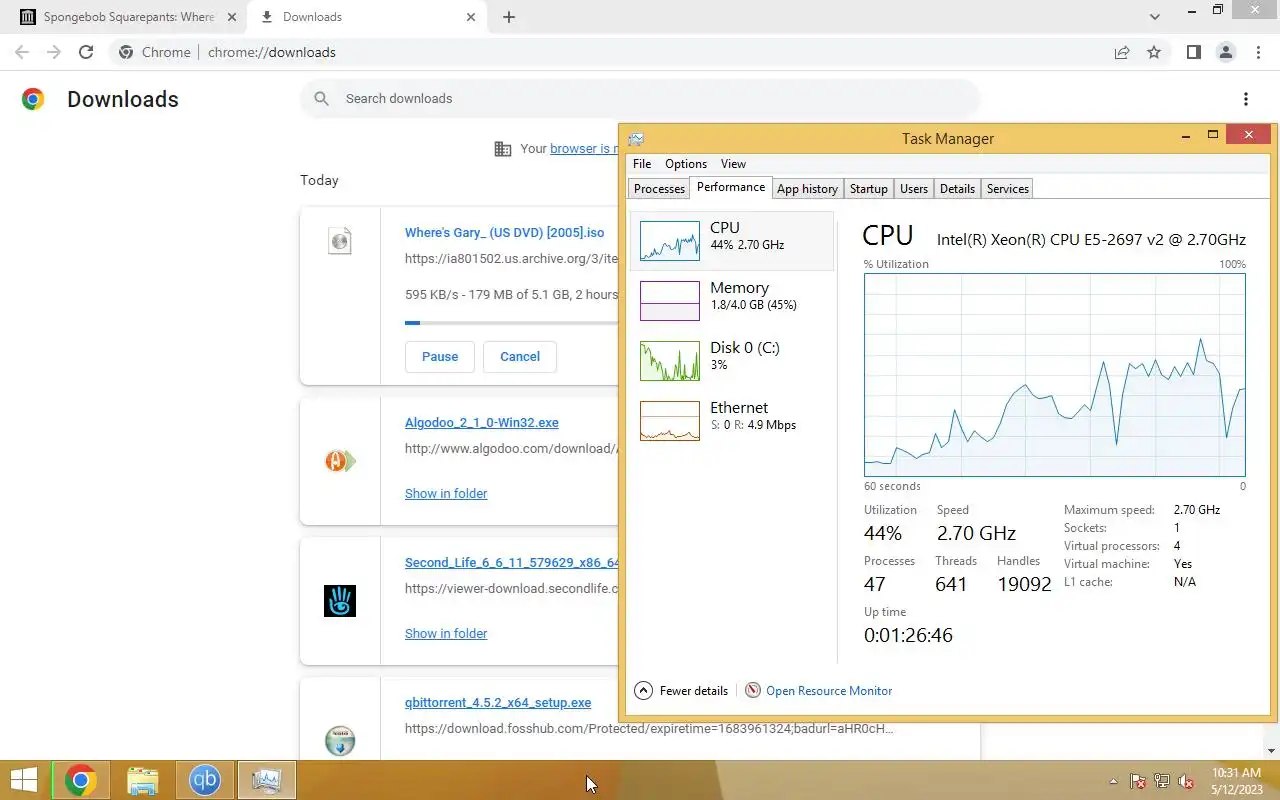1280x800 pixels.
Task: Open Chrome three-dot menu
Action: pyautogui.click(x=1257, y=52)
